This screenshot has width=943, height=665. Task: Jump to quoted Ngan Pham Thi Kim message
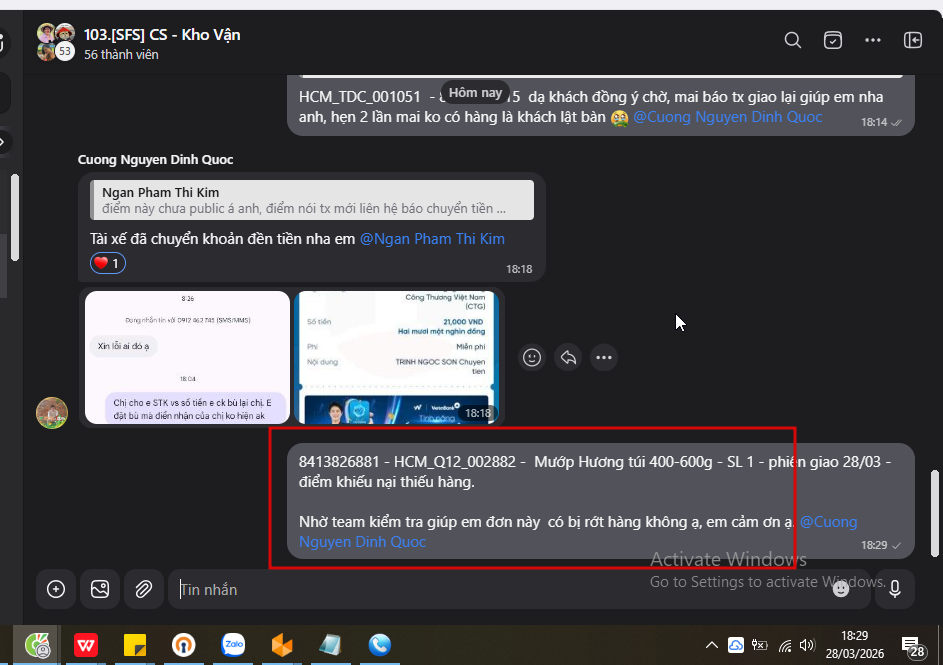[x=312, y=200]
